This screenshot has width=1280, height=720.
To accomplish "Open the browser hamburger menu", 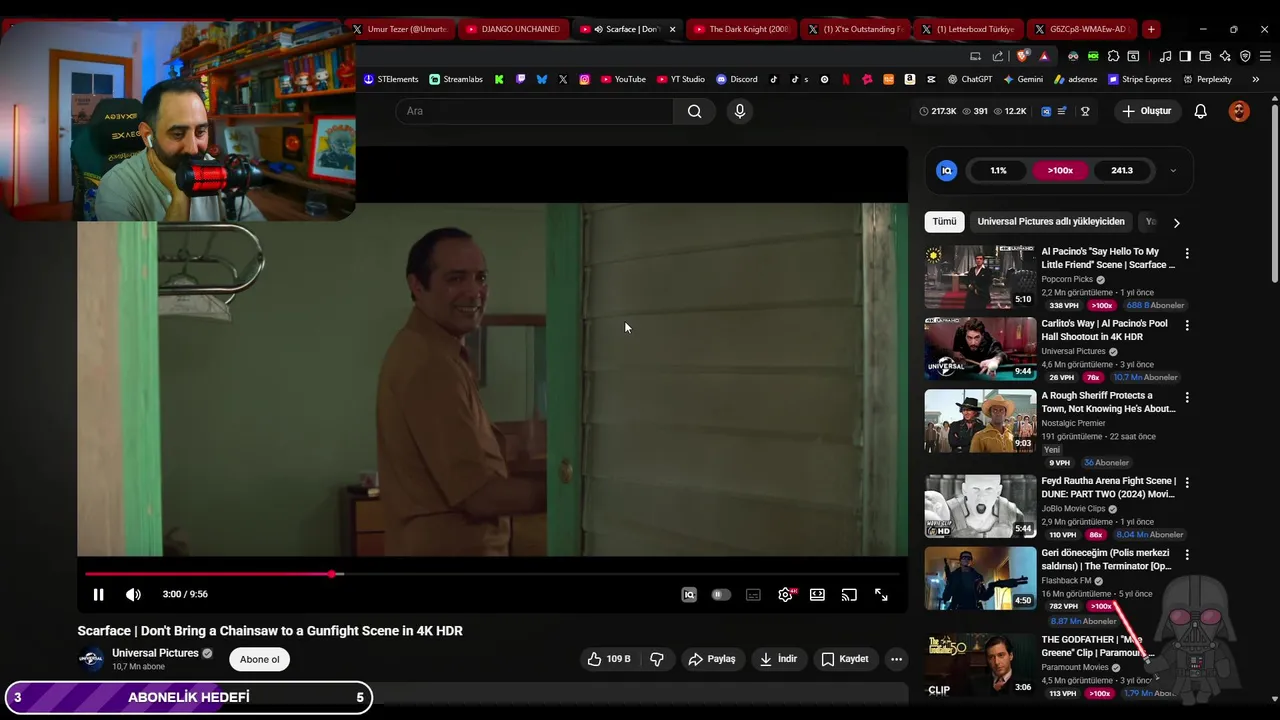I will click(1265, 56).
